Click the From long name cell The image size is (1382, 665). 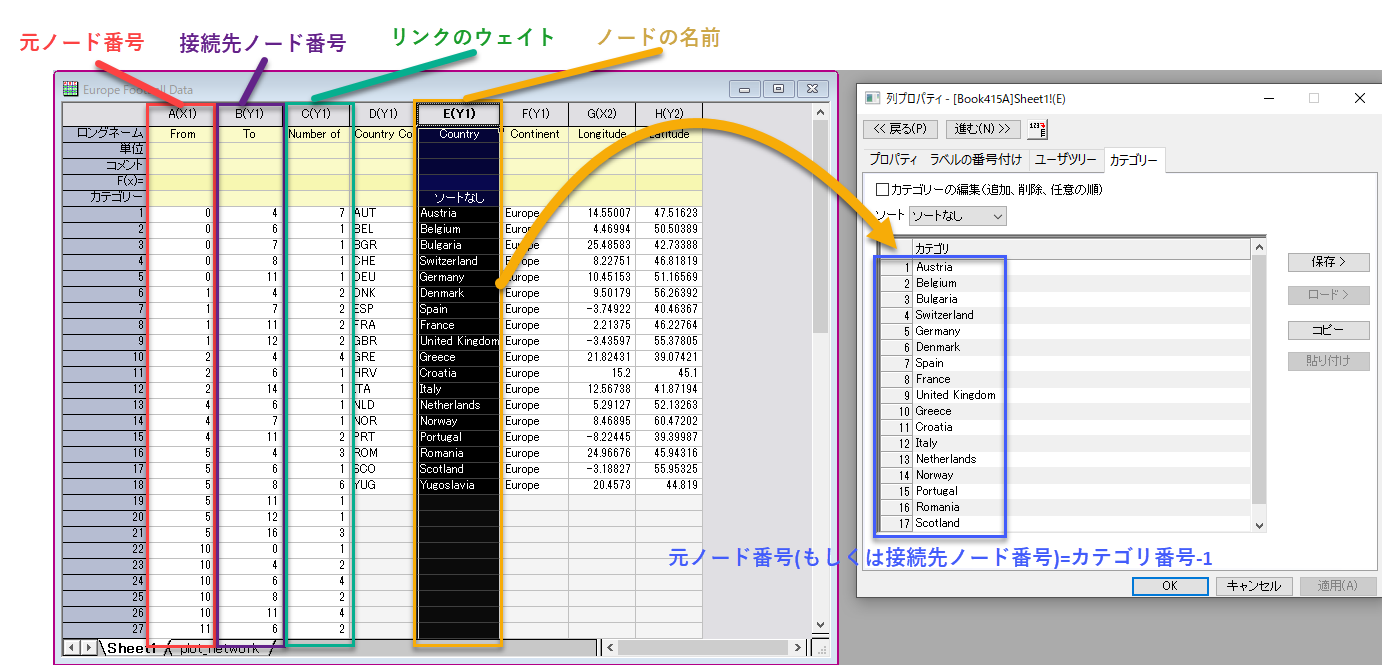(182, 134)
